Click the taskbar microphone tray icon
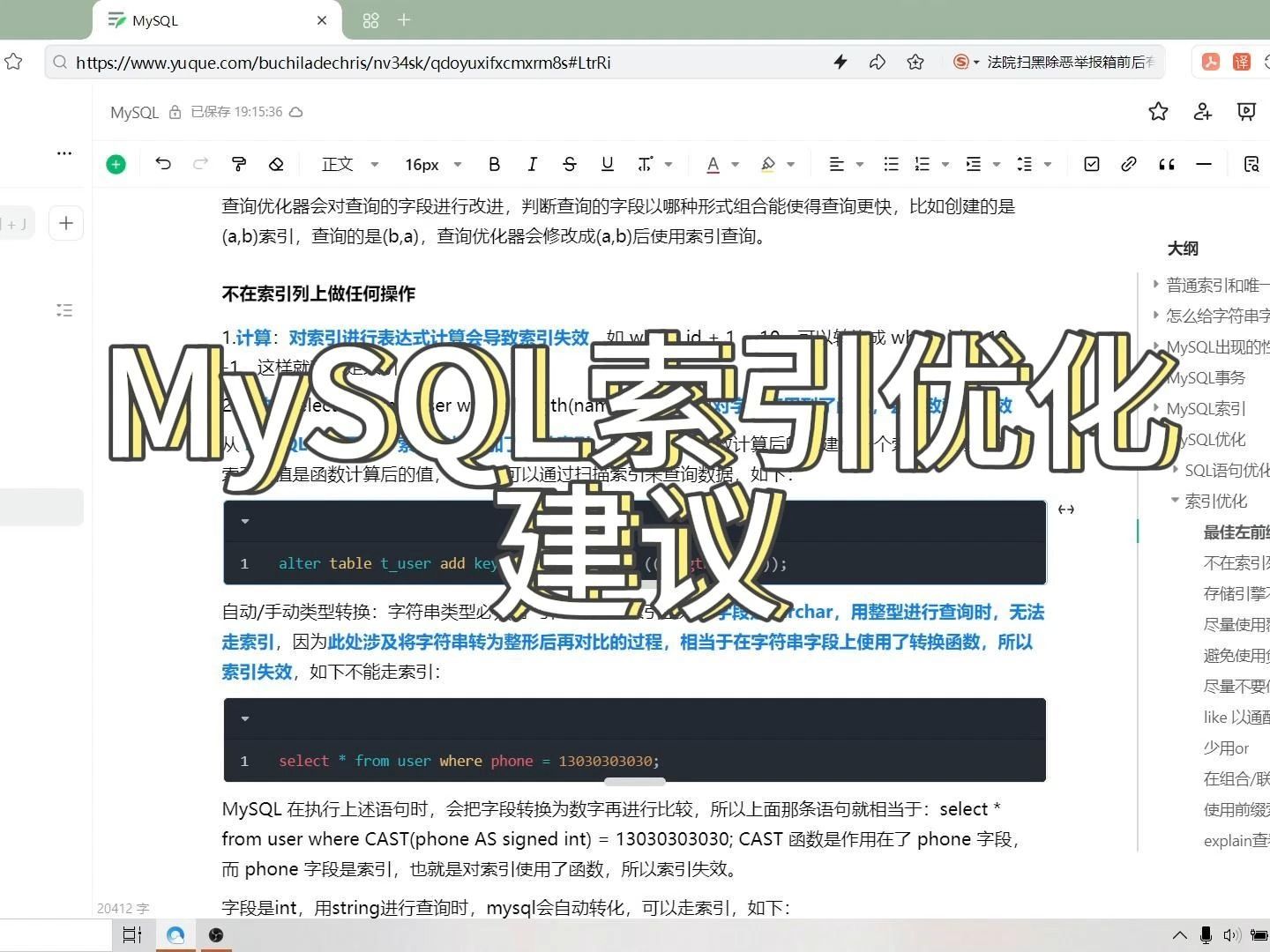 (x=1206, y=935)
